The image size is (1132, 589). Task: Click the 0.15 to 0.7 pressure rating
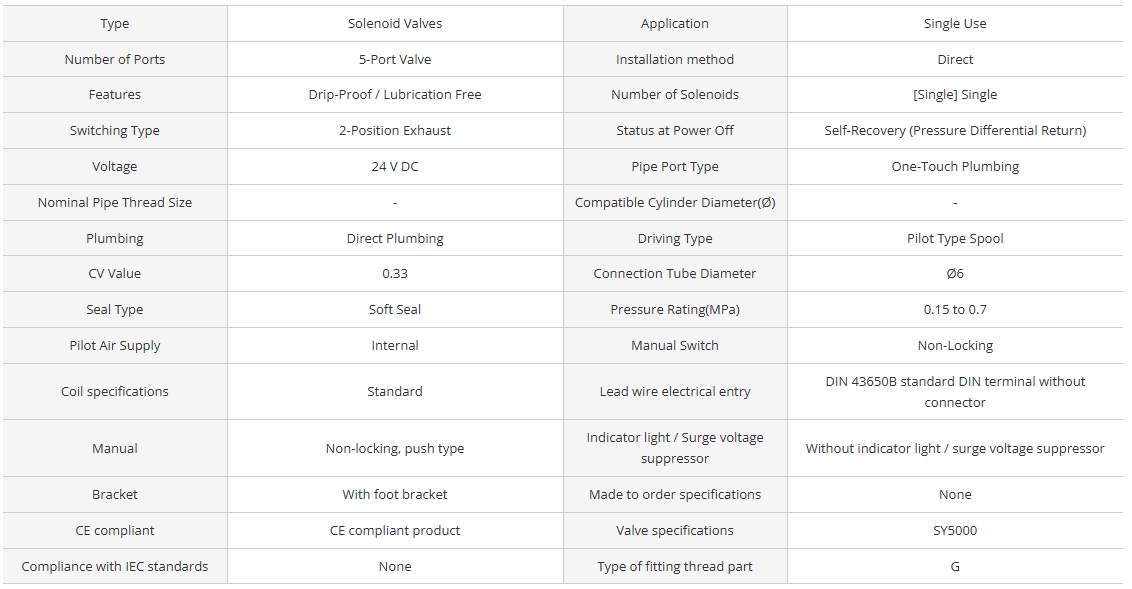(x=955, y=310)
